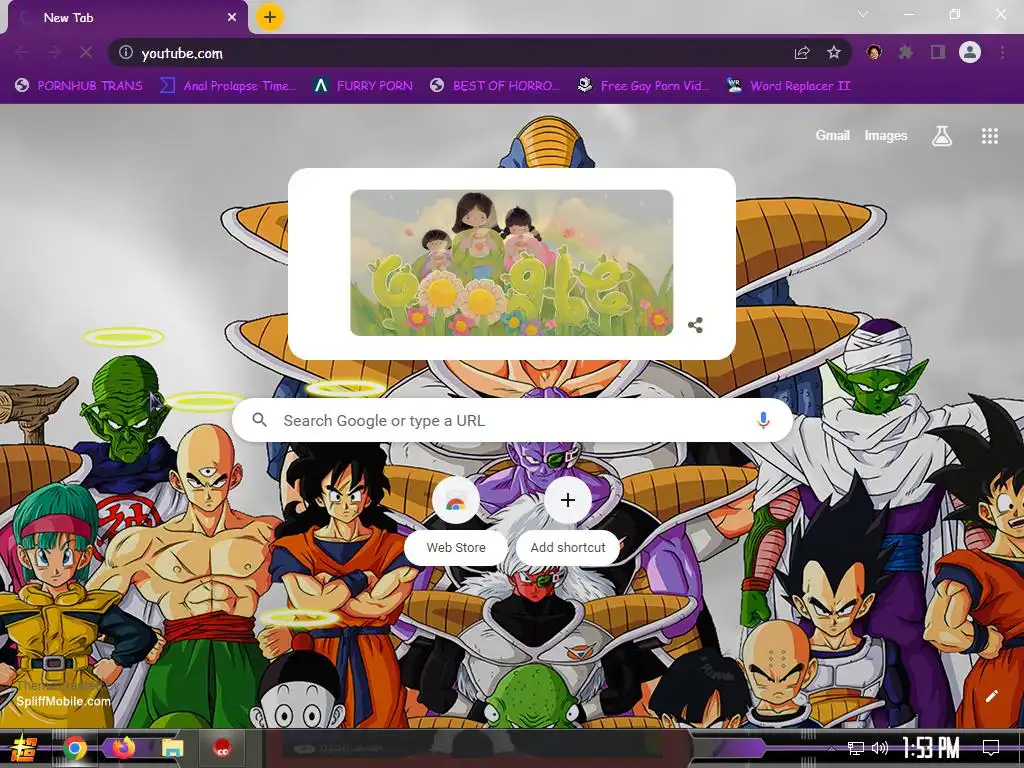Open the Google apps grid
Image resolution: width=1024 pixels, height=768 pixels.
(989, 136)
